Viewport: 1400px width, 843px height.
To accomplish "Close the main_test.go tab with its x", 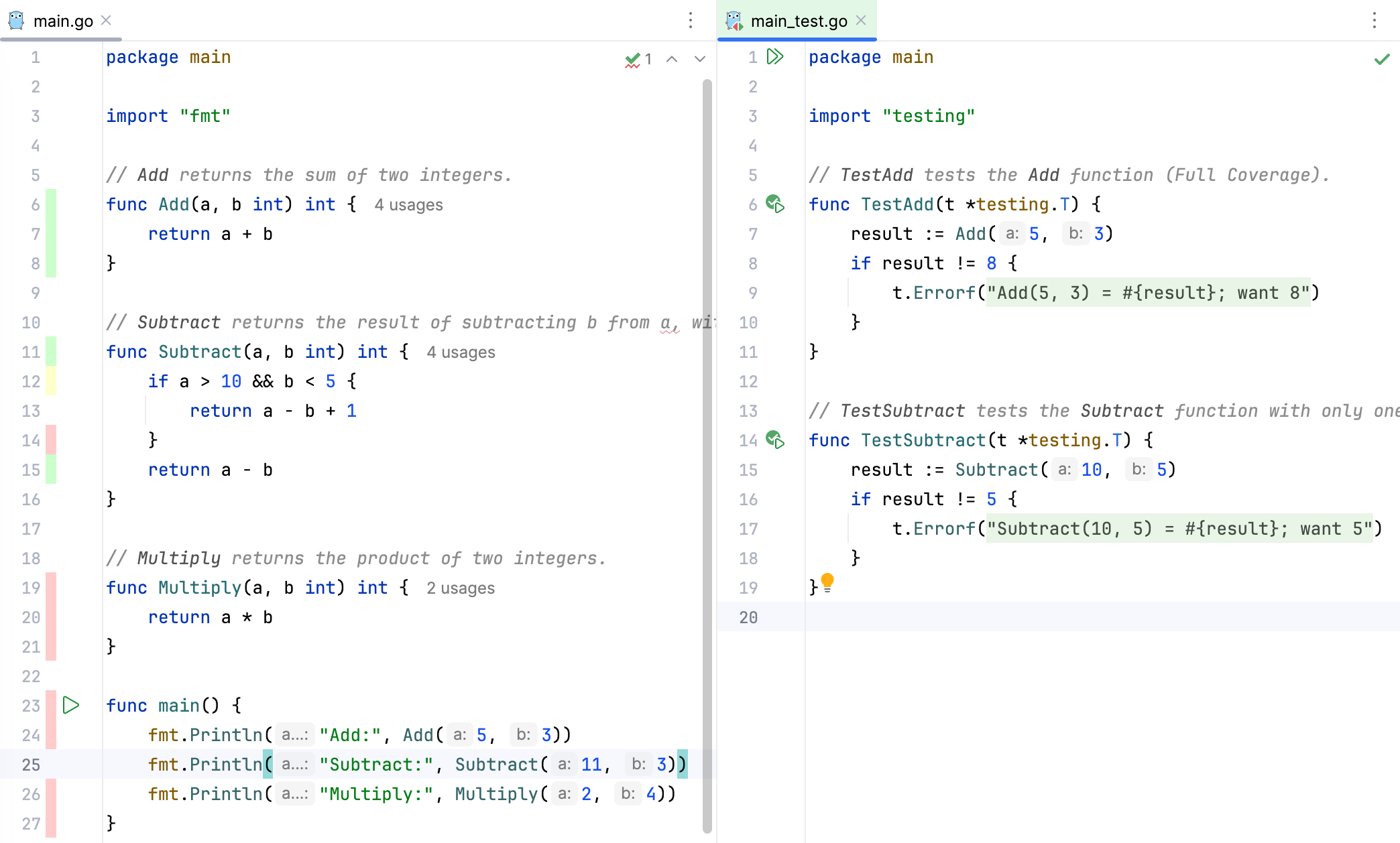I will tap(861, 20).
